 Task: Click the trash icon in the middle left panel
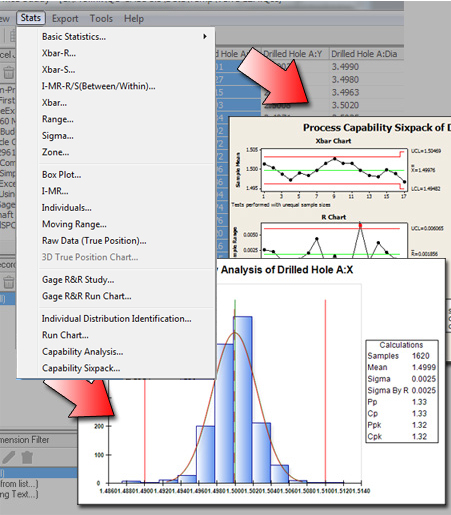[8, 282]
